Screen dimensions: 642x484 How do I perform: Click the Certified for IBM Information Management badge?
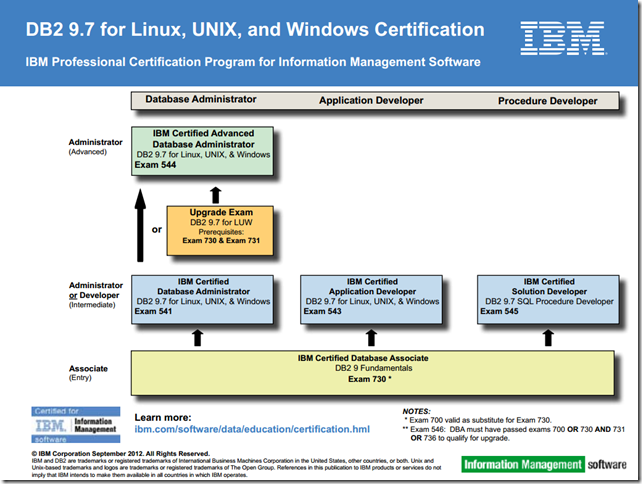pos(76,425)
